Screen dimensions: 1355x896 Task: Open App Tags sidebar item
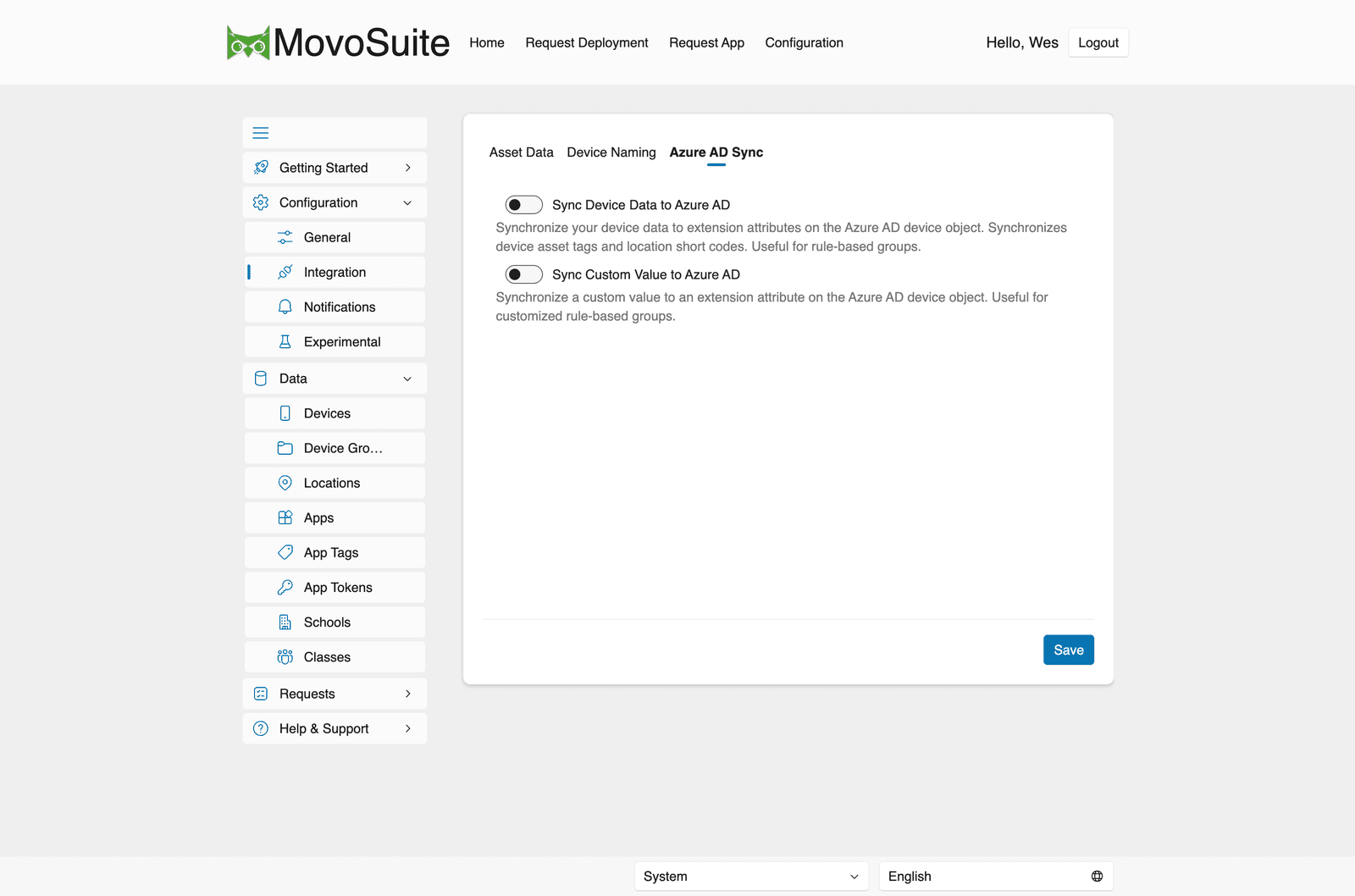335,552
